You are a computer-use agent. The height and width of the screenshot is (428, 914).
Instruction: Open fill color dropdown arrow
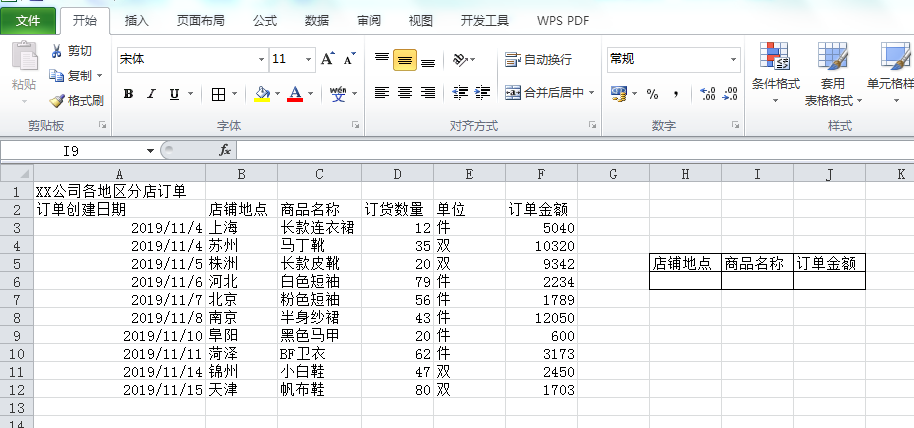click(278, 94)
